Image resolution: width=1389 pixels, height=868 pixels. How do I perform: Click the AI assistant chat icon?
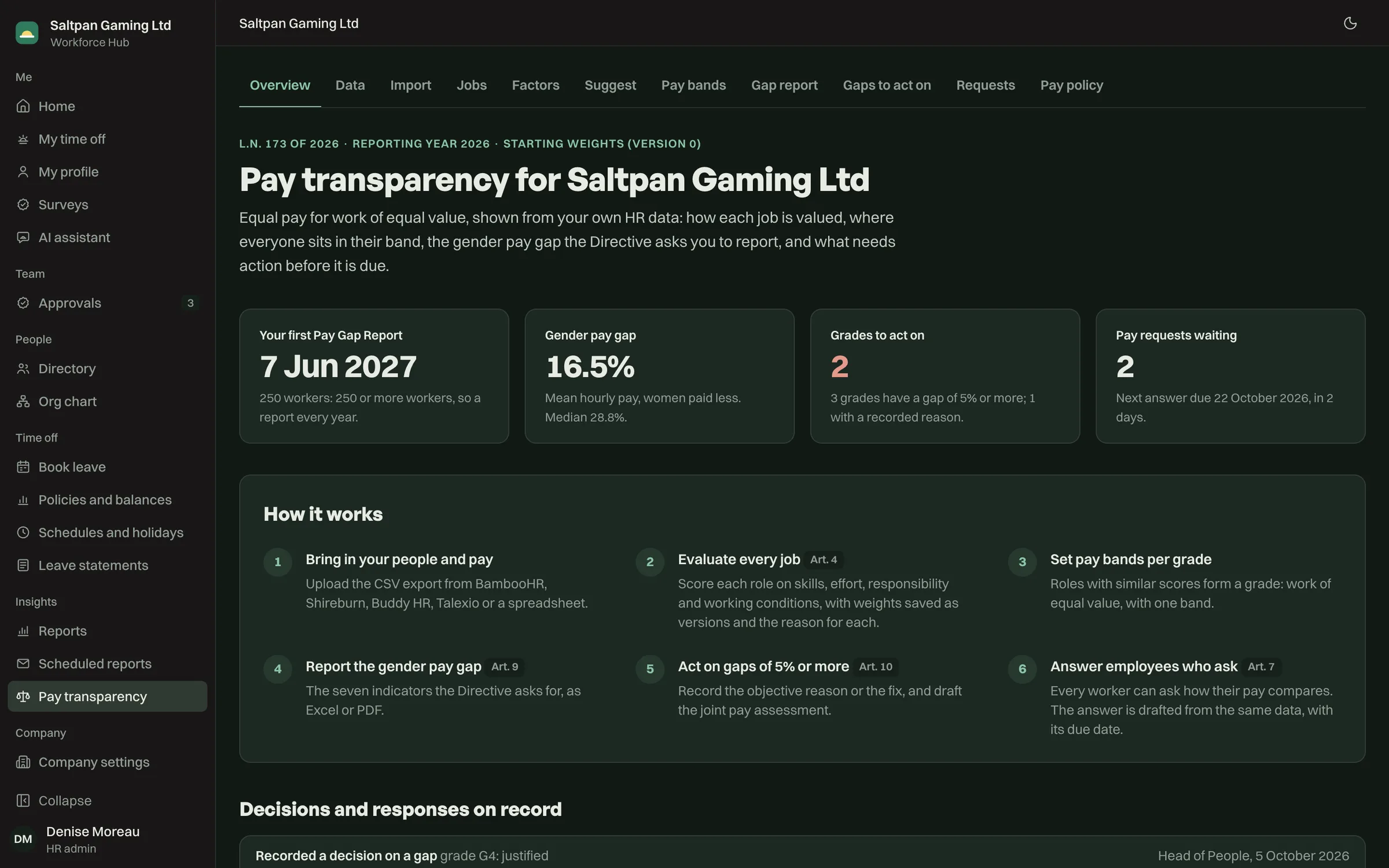tap(23, 237)
